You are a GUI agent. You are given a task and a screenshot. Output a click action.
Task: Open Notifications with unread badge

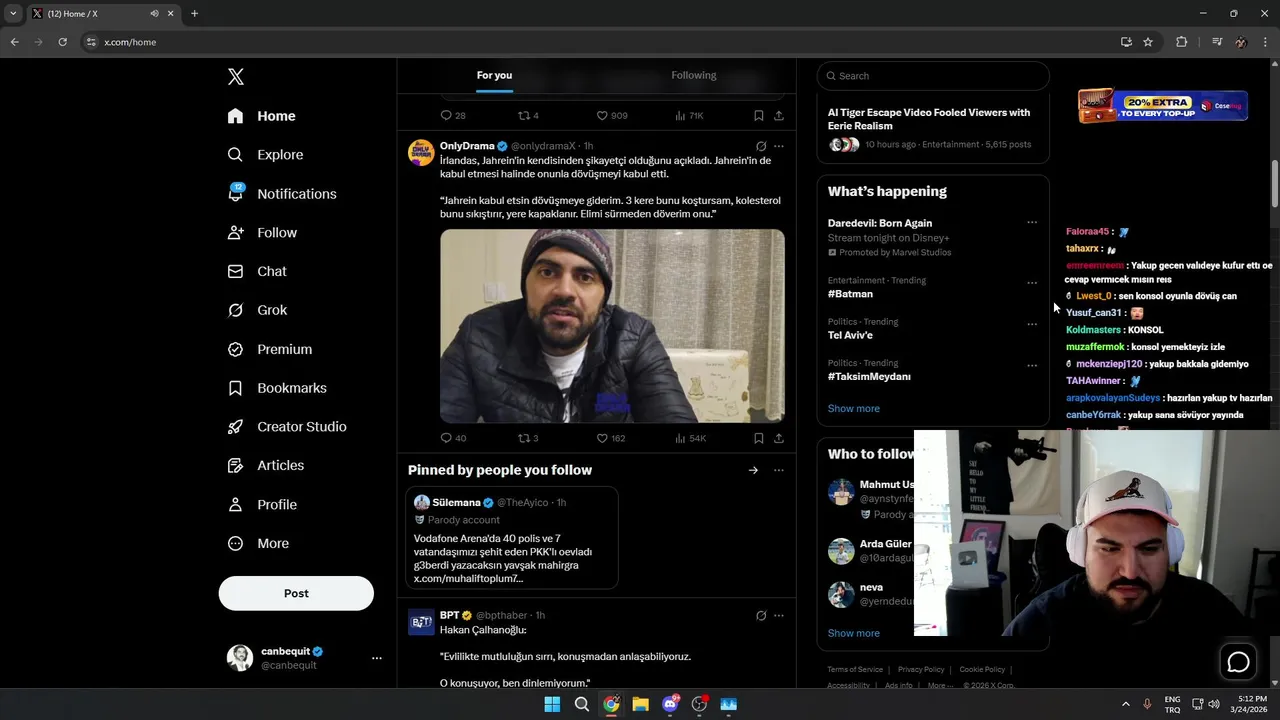tap(282, 194)
